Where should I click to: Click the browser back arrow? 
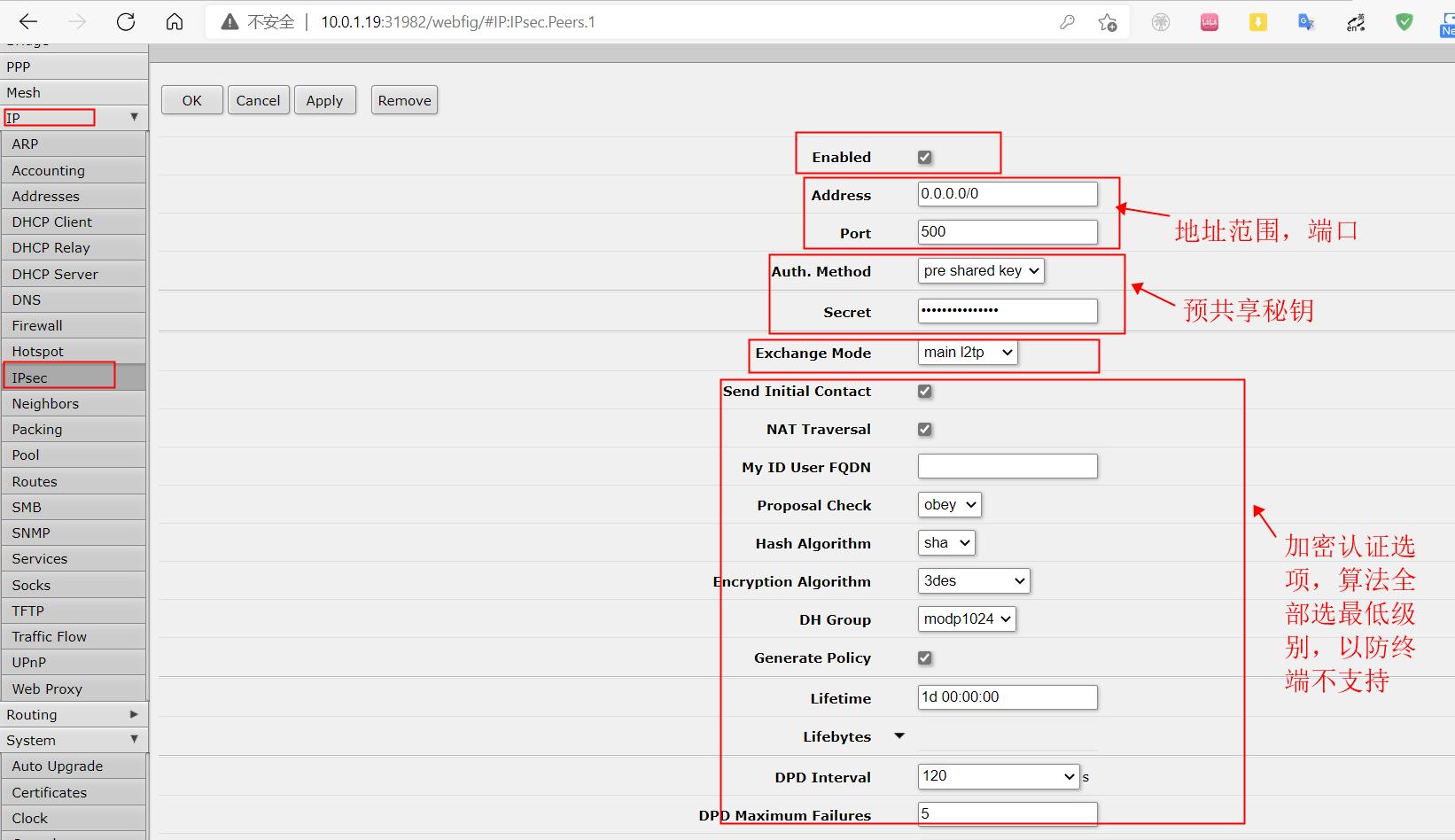coord(28,22)
